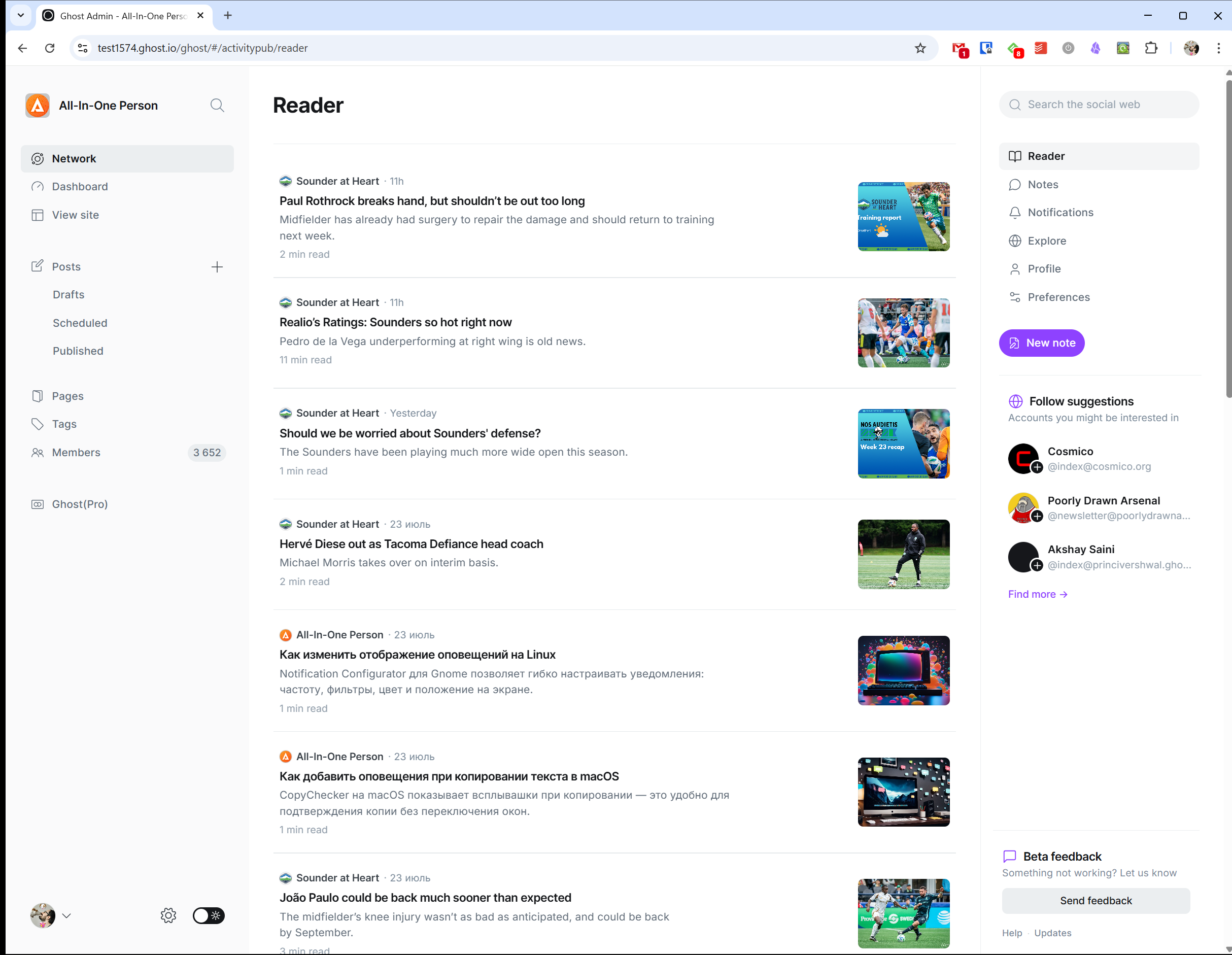Open the browser extensions puzzle icon

point(1151,48)
